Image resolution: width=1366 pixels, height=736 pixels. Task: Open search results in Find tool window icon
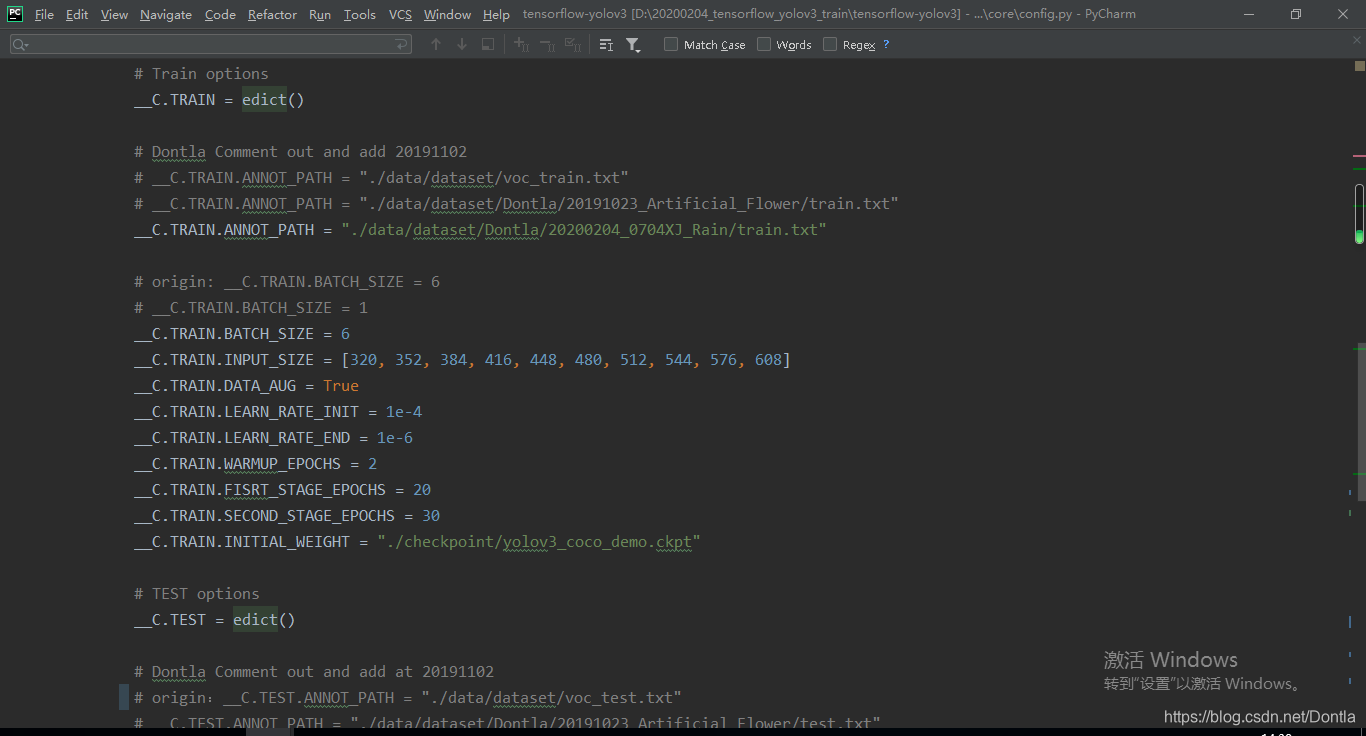(606, 45)
